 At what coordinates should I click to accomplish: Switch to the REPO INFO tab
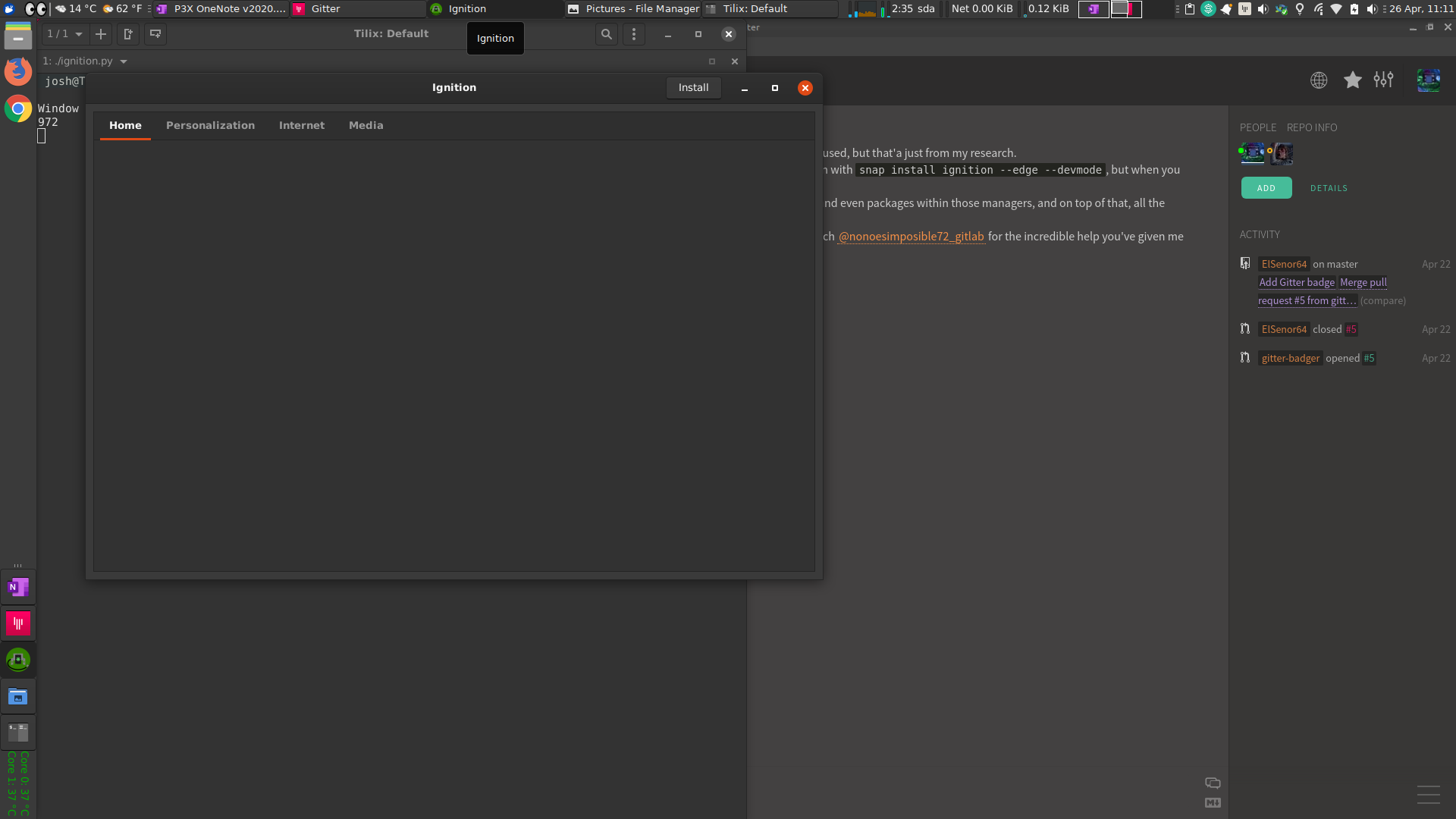1311,127
